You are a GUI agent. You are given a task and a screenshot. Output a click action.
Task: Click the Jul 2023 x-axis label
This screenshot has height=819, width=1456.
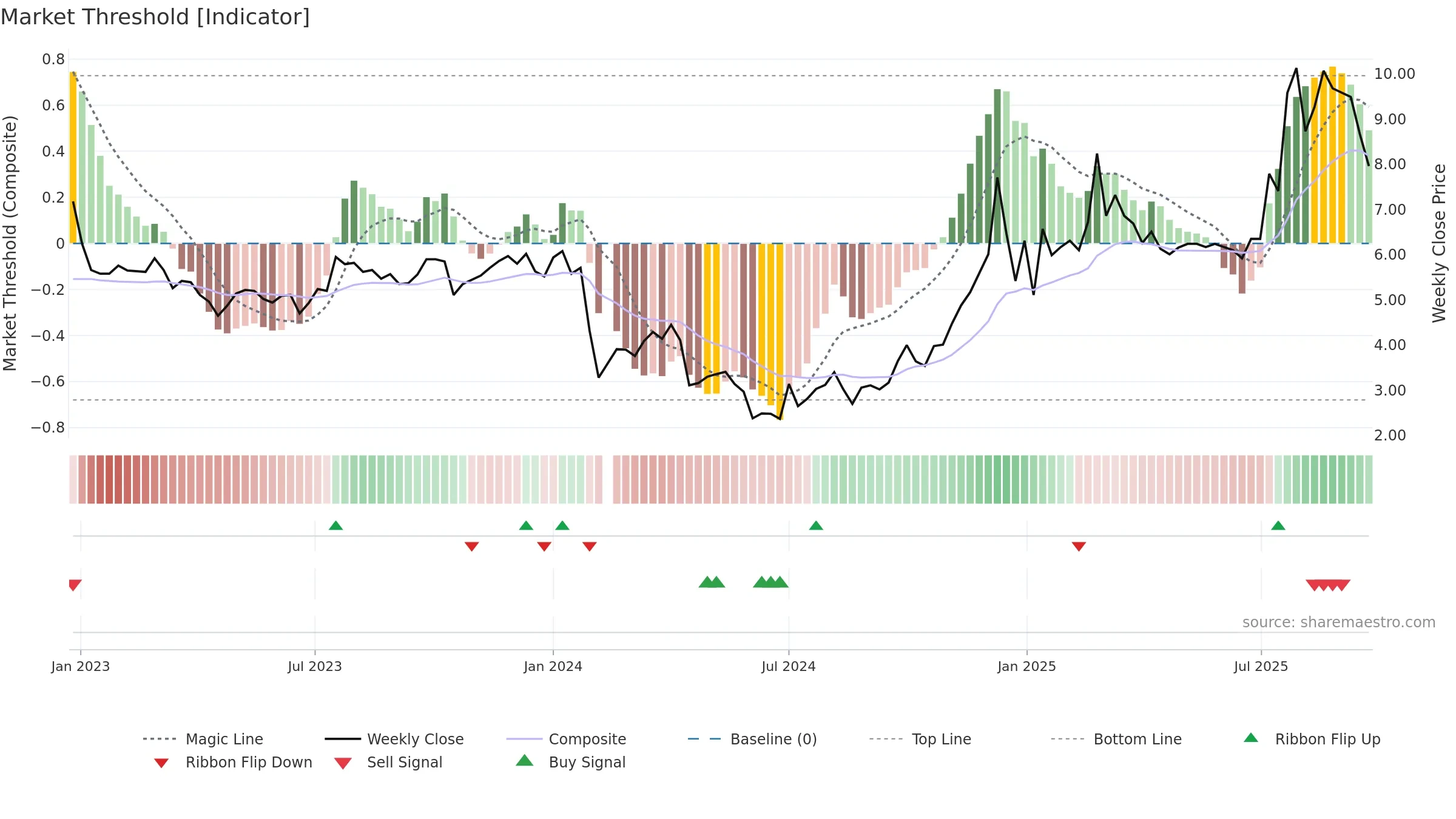coord(315,667)
